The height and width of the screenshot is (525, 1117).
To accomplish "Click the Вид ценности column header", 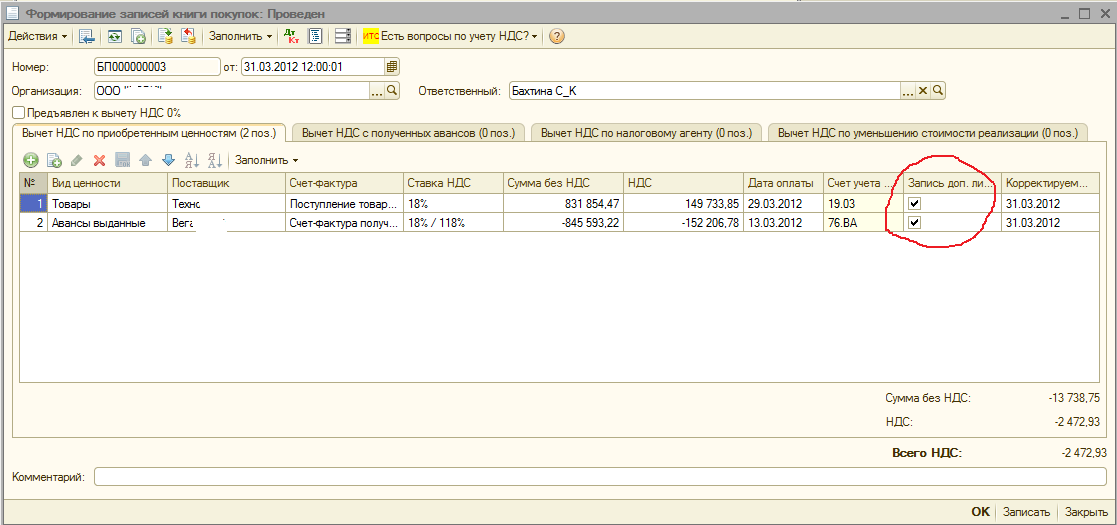I will [x=107, y=184].
